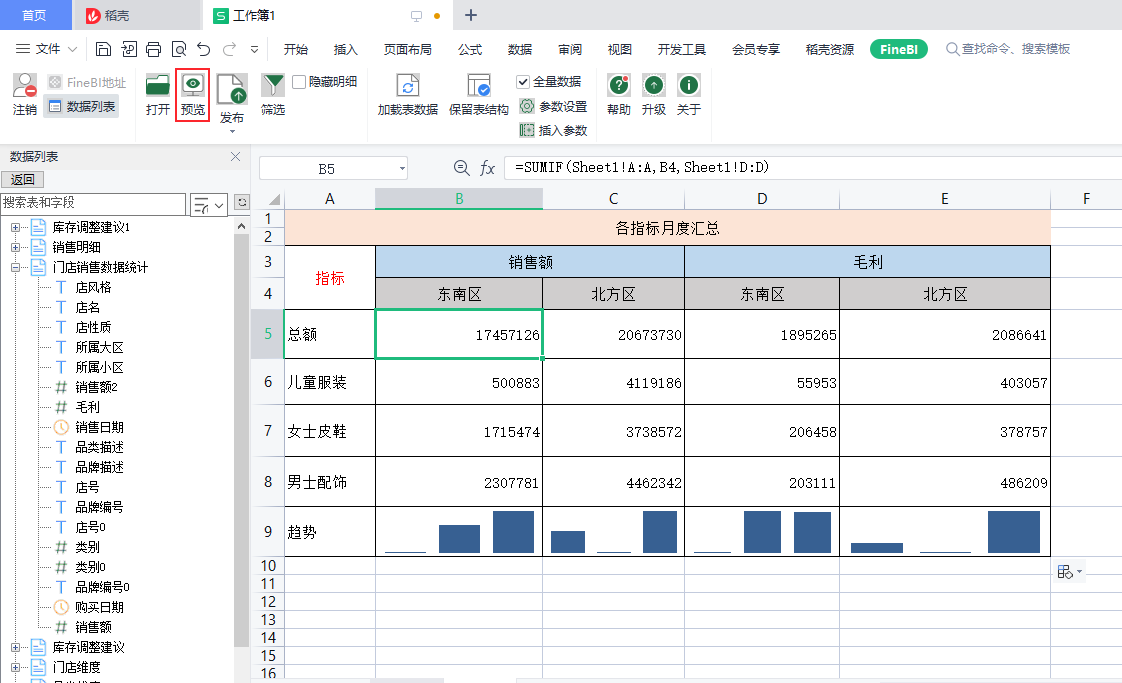The image size is (1122, 683).
Task: Select the 毛利 field in tree
Action: click(87, 407)
